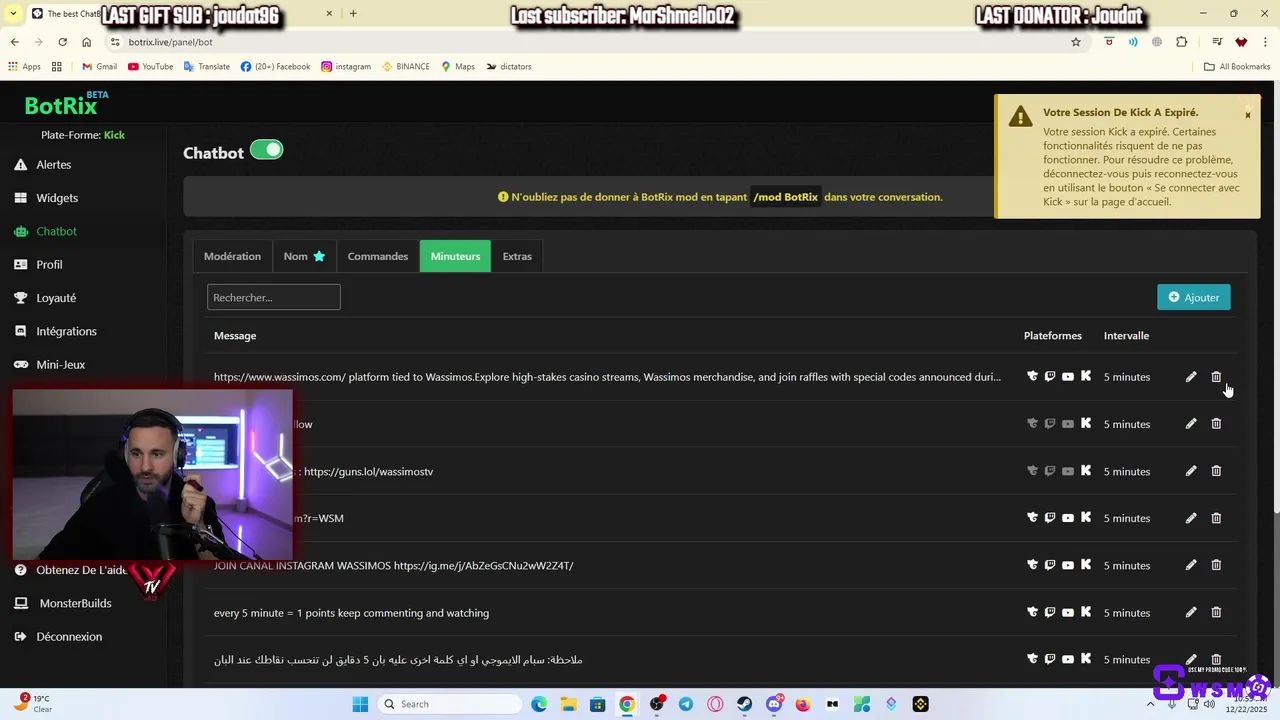Image resolution: width=1280 pixels, height=720 pixels.
Task: Select the Minuteurs tab
Action: click(x=455, y=256)
